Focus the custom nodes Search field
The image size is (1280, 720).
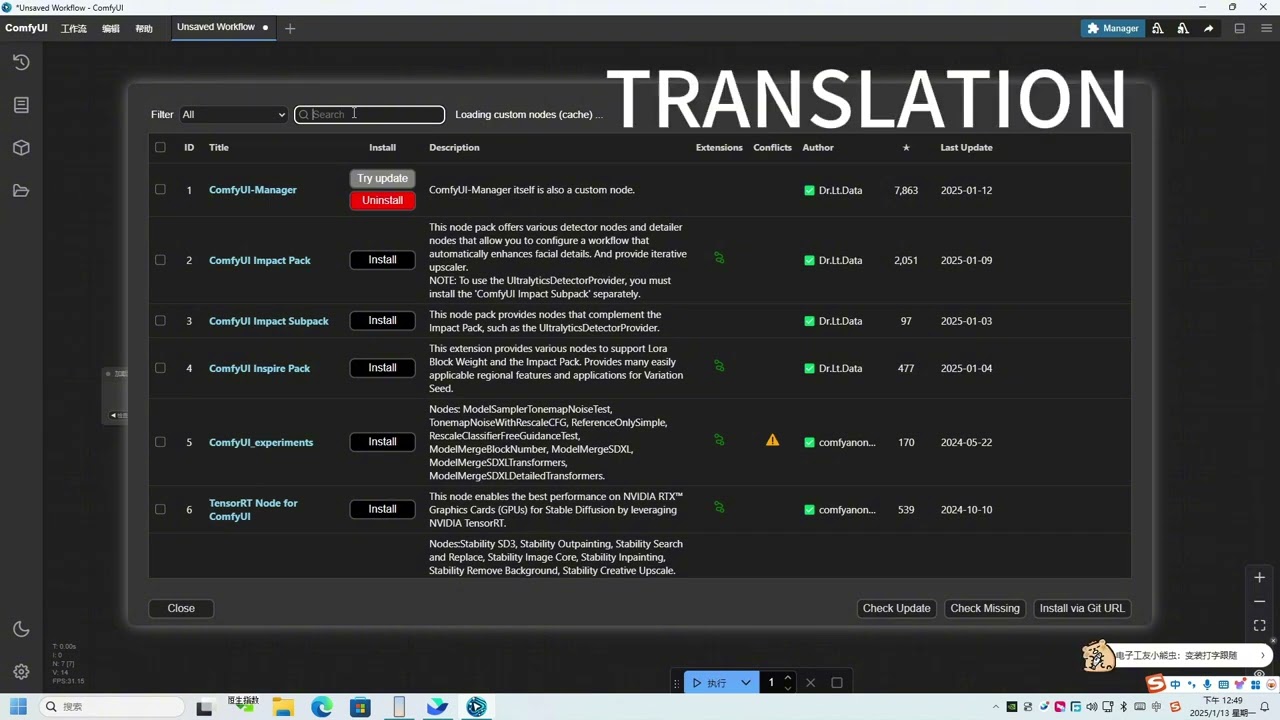[369, 115]
